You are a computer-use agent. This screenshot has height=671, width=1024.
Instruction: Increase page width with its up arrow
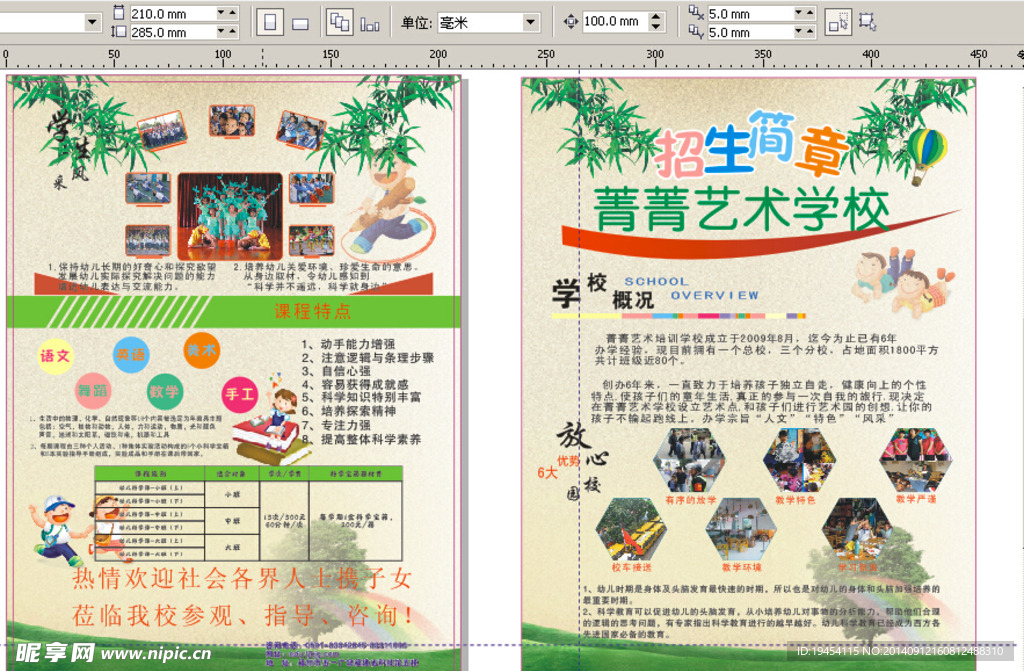232,13
